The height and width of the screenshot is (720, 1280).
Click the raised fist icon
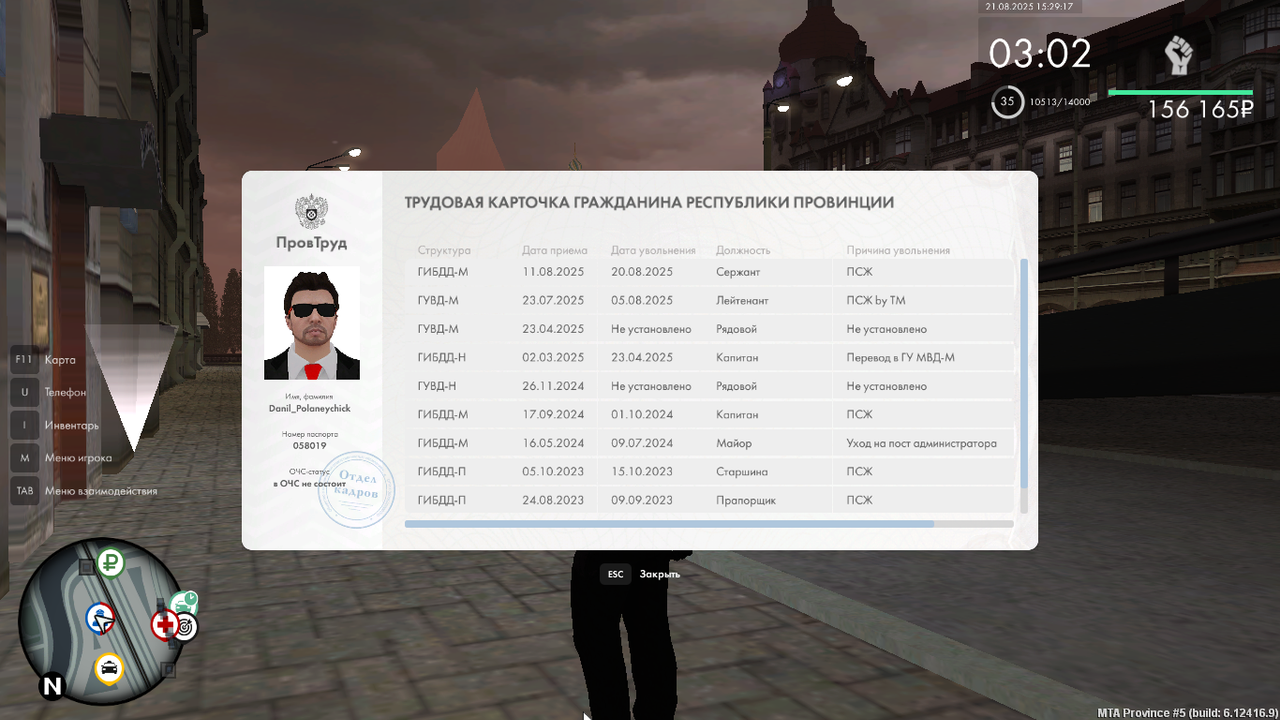tap(1180, 56)
